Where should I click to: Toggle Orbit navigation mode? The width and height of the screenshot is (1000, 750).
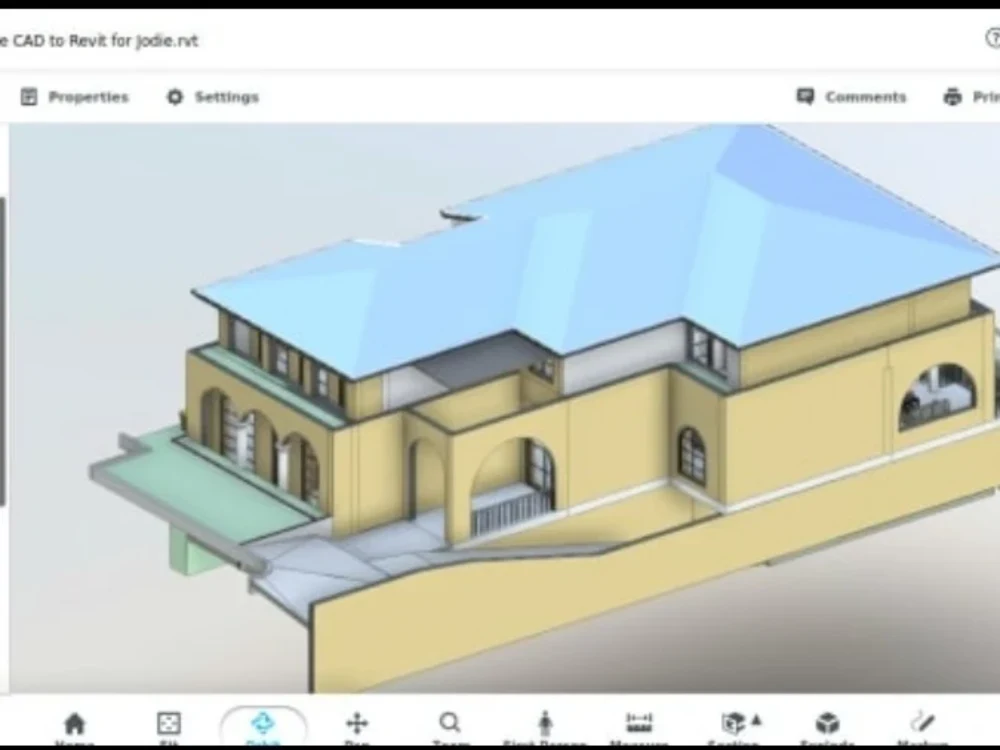(262, 722)
